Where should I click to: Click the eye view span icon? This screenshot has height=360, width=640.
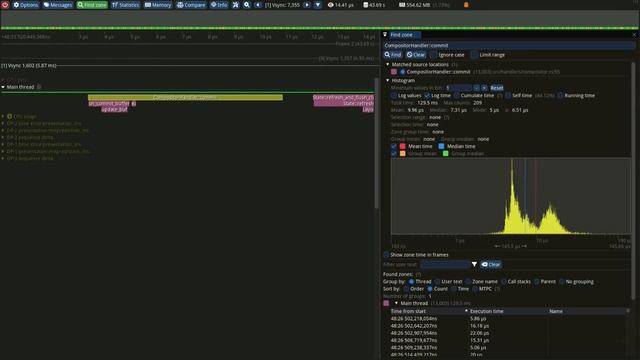tap(331, 5)
